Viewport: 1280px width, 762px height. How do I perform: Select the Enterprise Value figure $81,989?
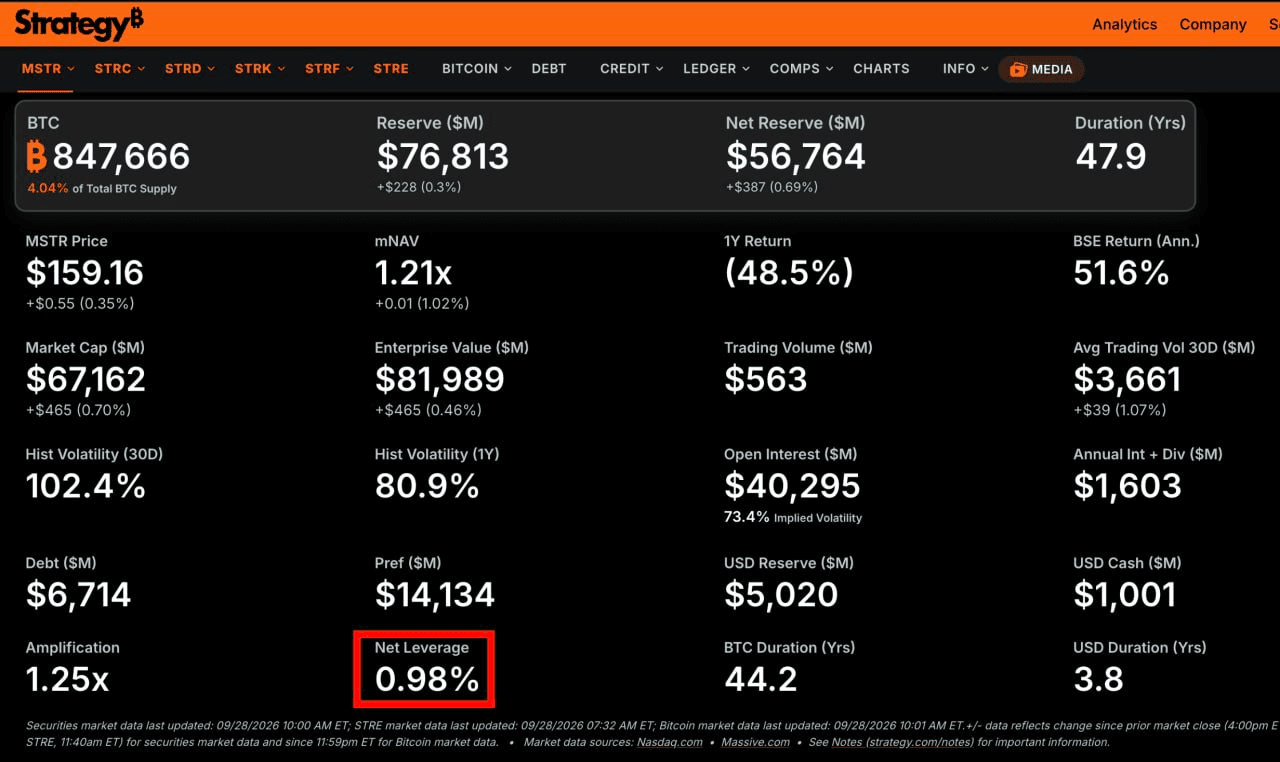[440, 379]
